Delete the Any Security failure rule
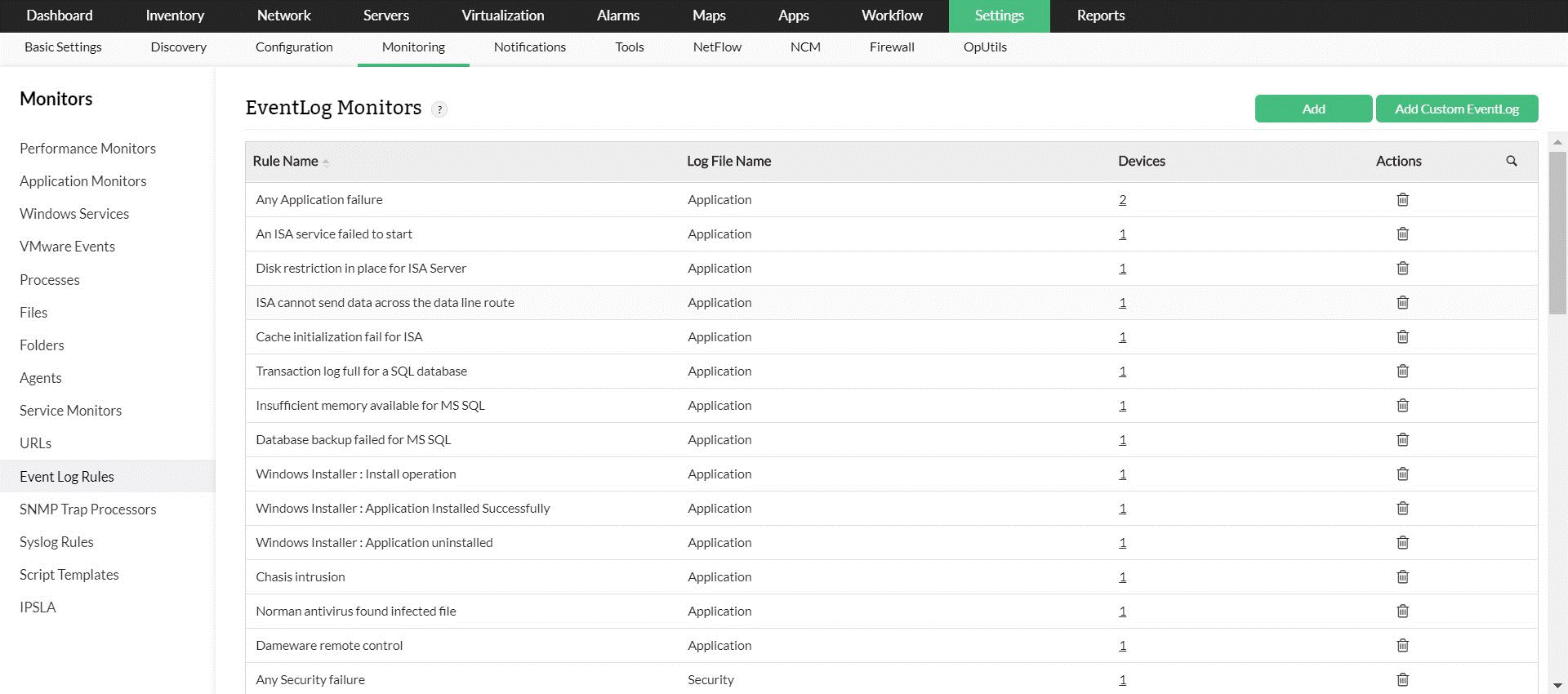The image size is (1568, 694). tap(1402, 679)
